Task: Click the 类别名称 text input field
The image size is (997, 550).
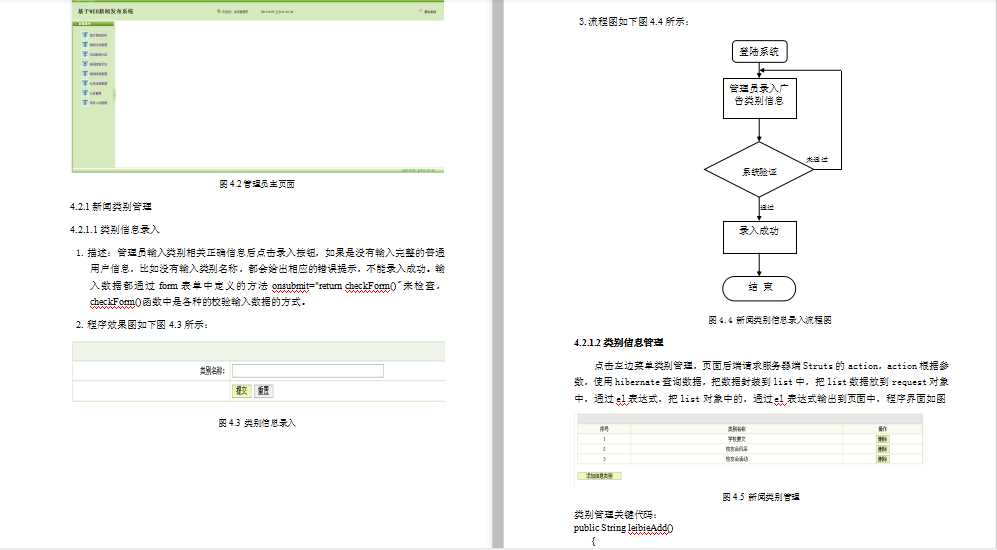Action: pyautogui.click(x=308, y=371)
